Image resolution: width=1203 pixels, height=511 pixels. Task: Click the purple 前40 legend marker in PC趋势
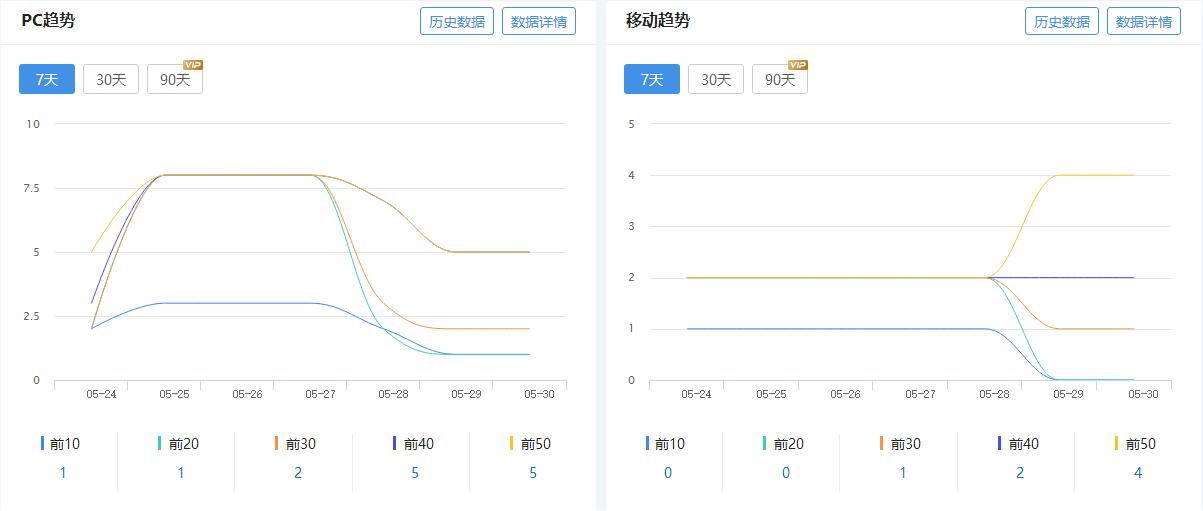click(x=395, y=443)
